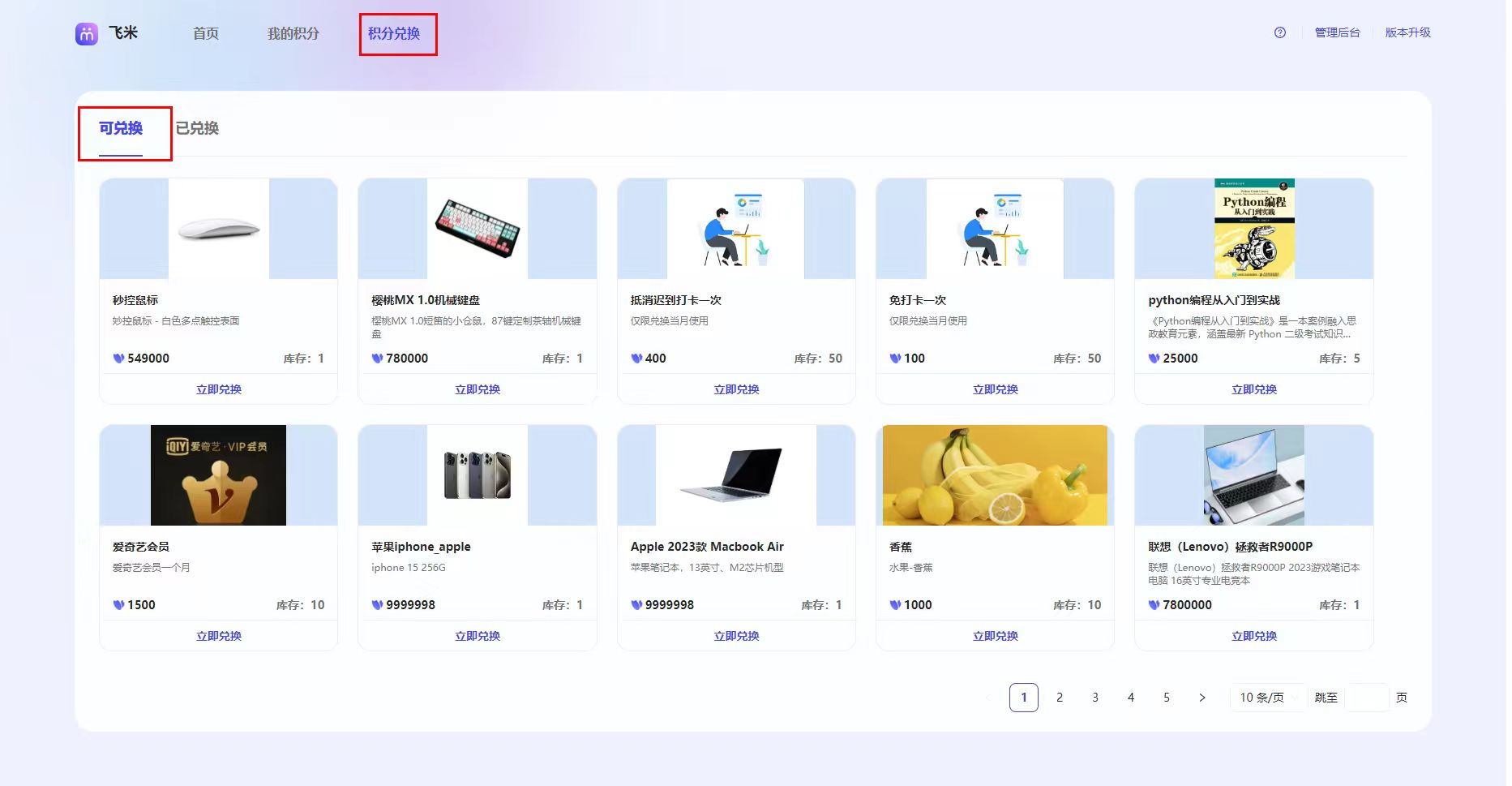The image size is (1512, 786).
Task: Click 立即兑换 for 香蕉
Action: tap(996, 636)
